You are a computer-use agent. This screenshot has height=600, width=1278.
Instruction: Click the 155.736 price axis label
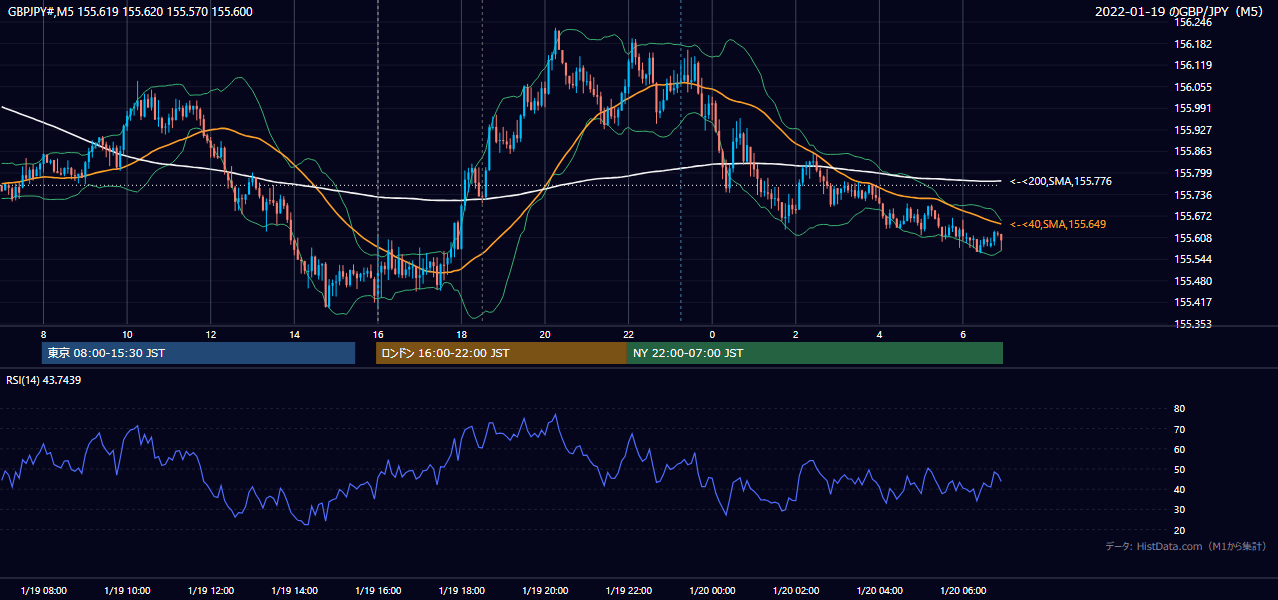1193,195
